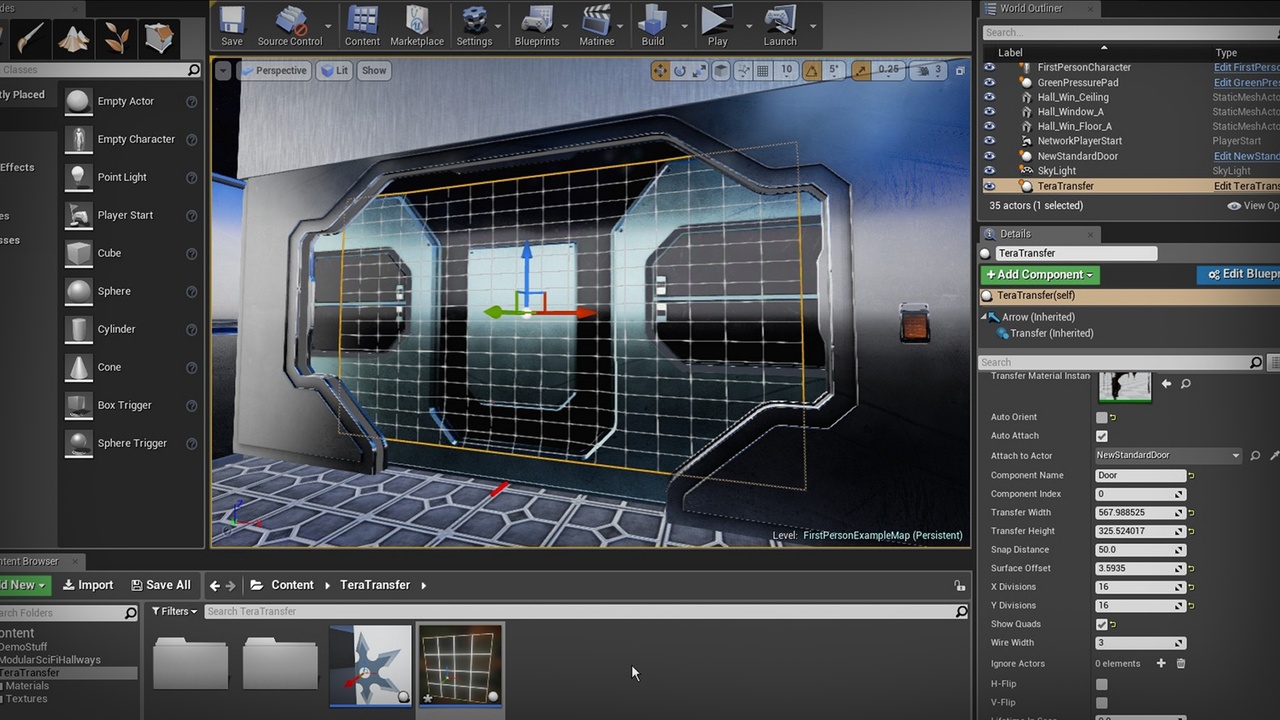Click the Content toolbar icon
The width and height of the screenshot is (1280, 720).
pos(362,26)
